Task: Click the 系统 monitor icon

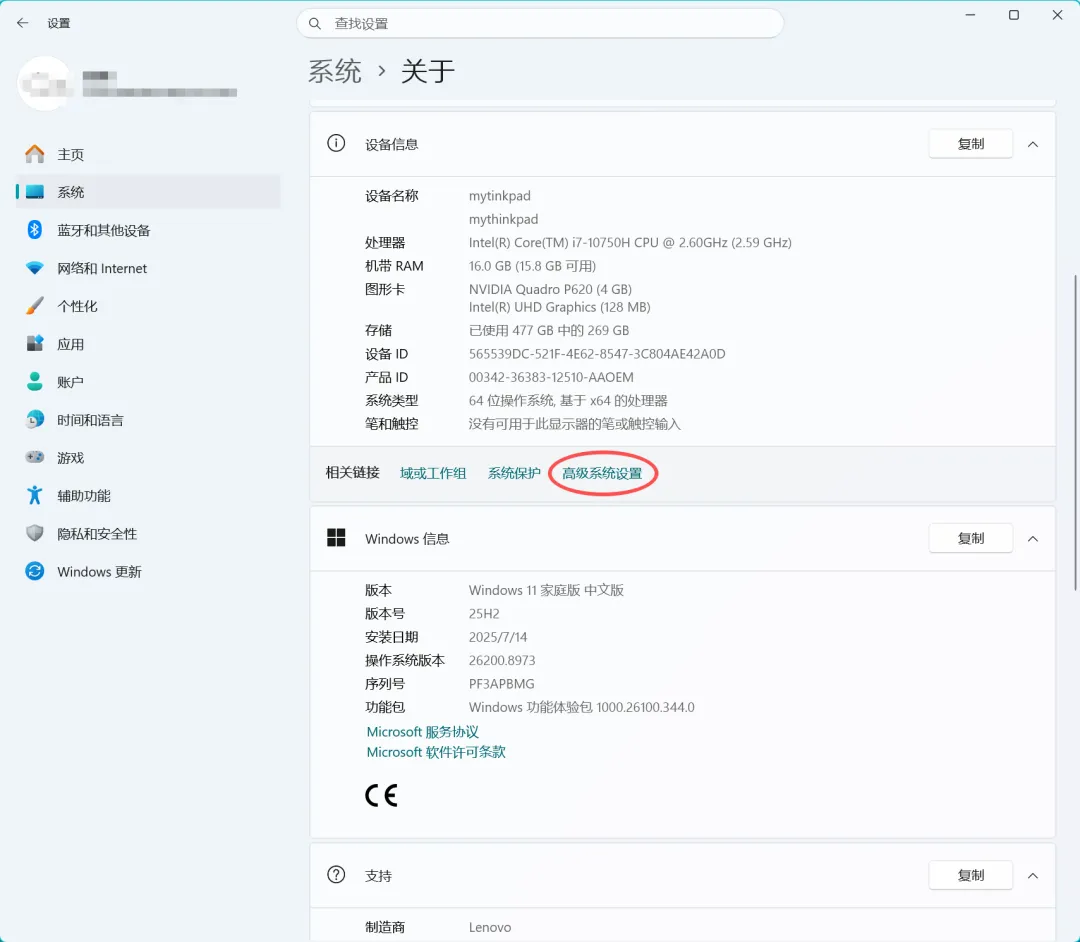Action: coord(34,192)
